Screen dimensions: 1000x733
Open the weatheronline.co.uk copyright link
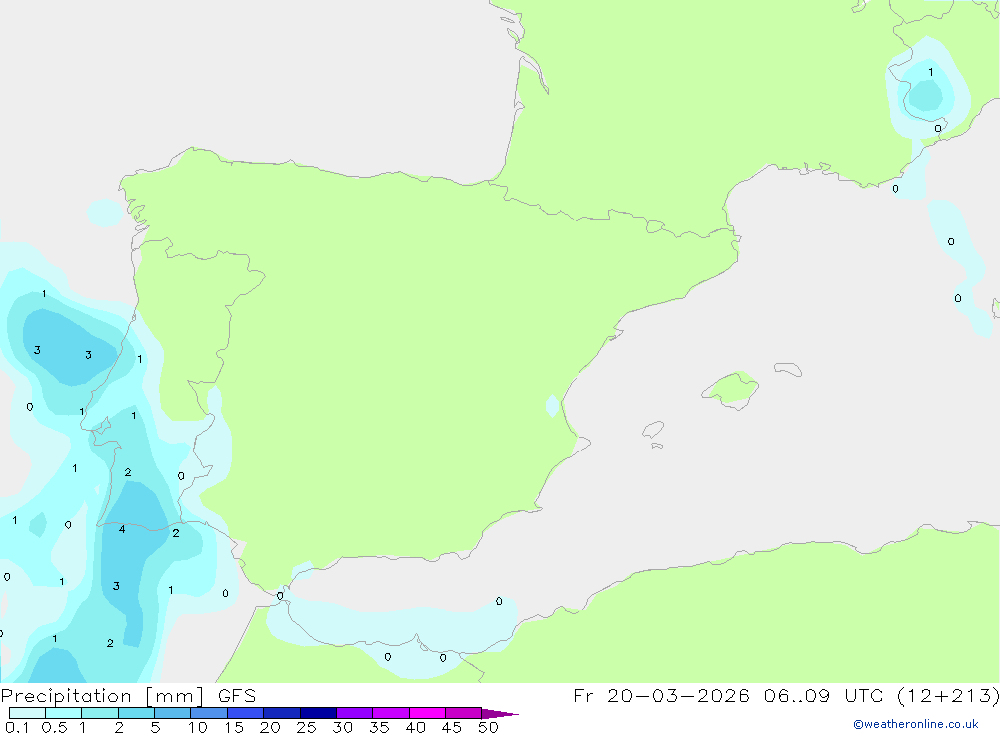click(x=915, y=724)
